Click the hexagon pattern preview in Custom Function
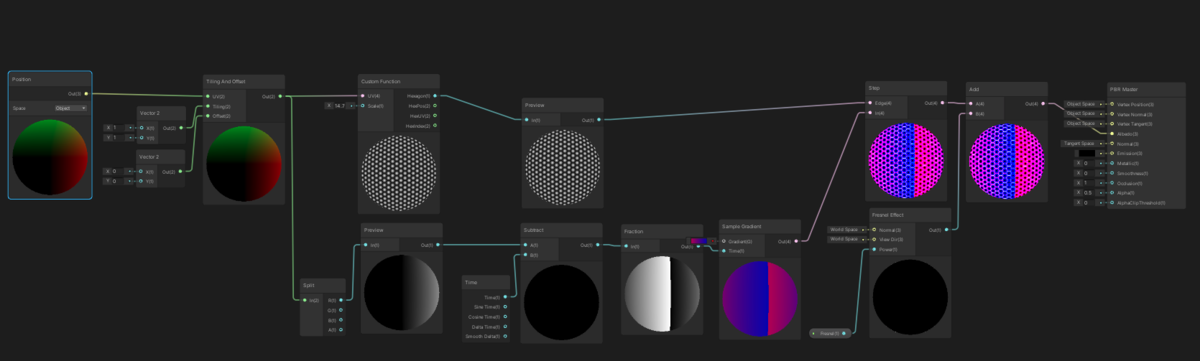The width and height of the screenshot is (1200, 361). (x=398, y=173)
